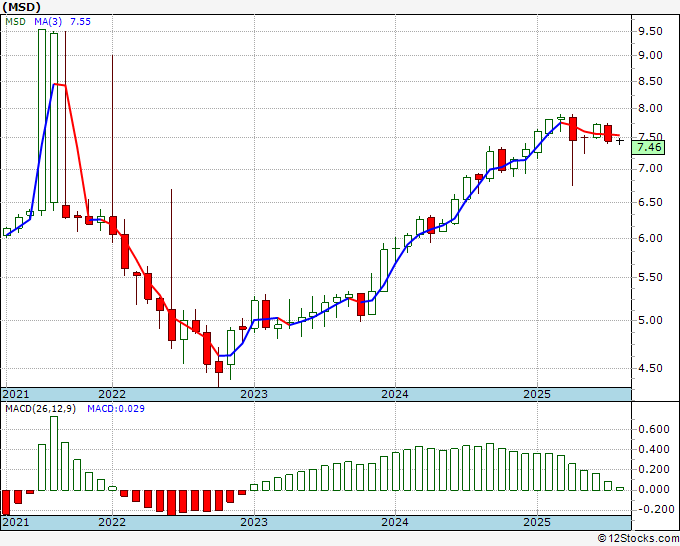Click the MACD:0.029 value
Viewport: 680px width, 546px height.
(x=116, y=409)
